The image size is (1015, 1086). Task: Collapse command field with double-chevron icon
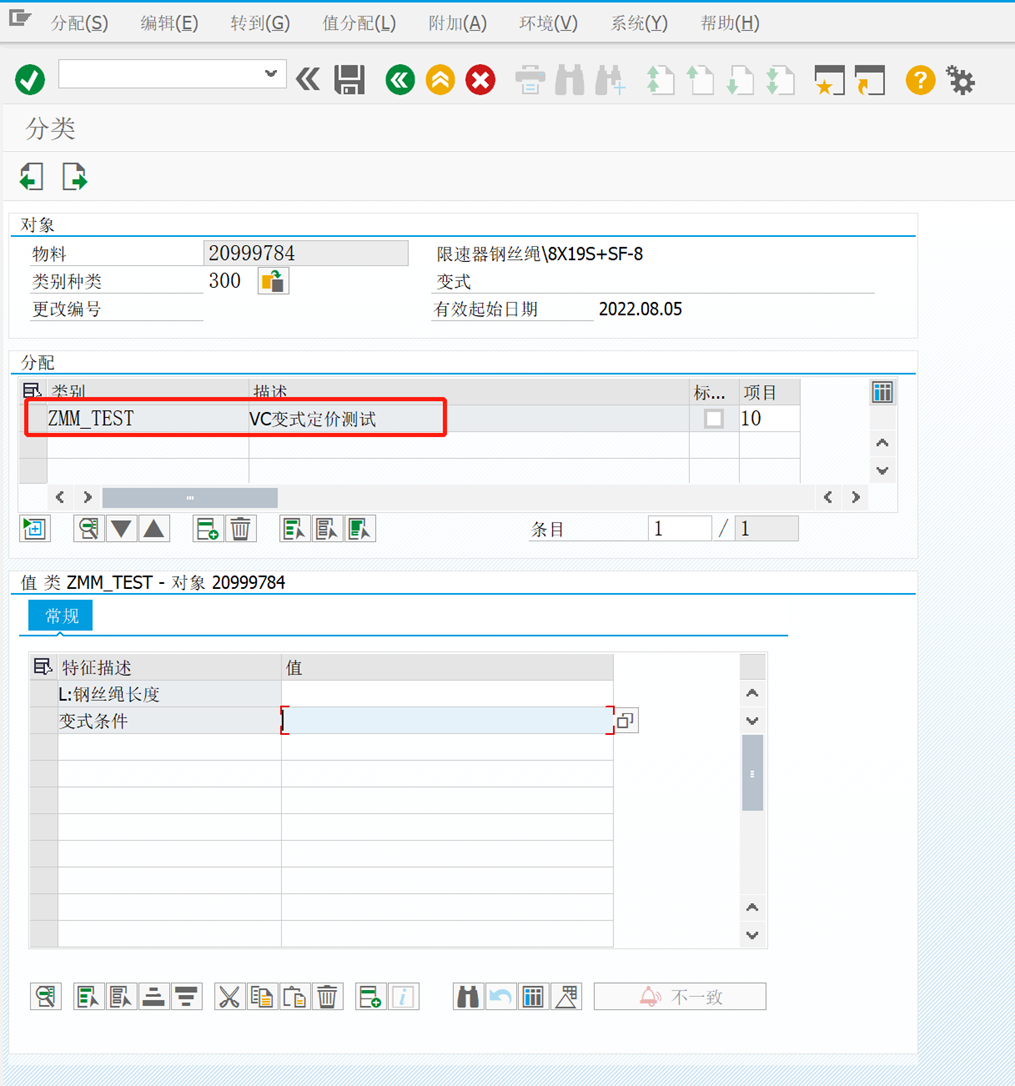point(308,80)
